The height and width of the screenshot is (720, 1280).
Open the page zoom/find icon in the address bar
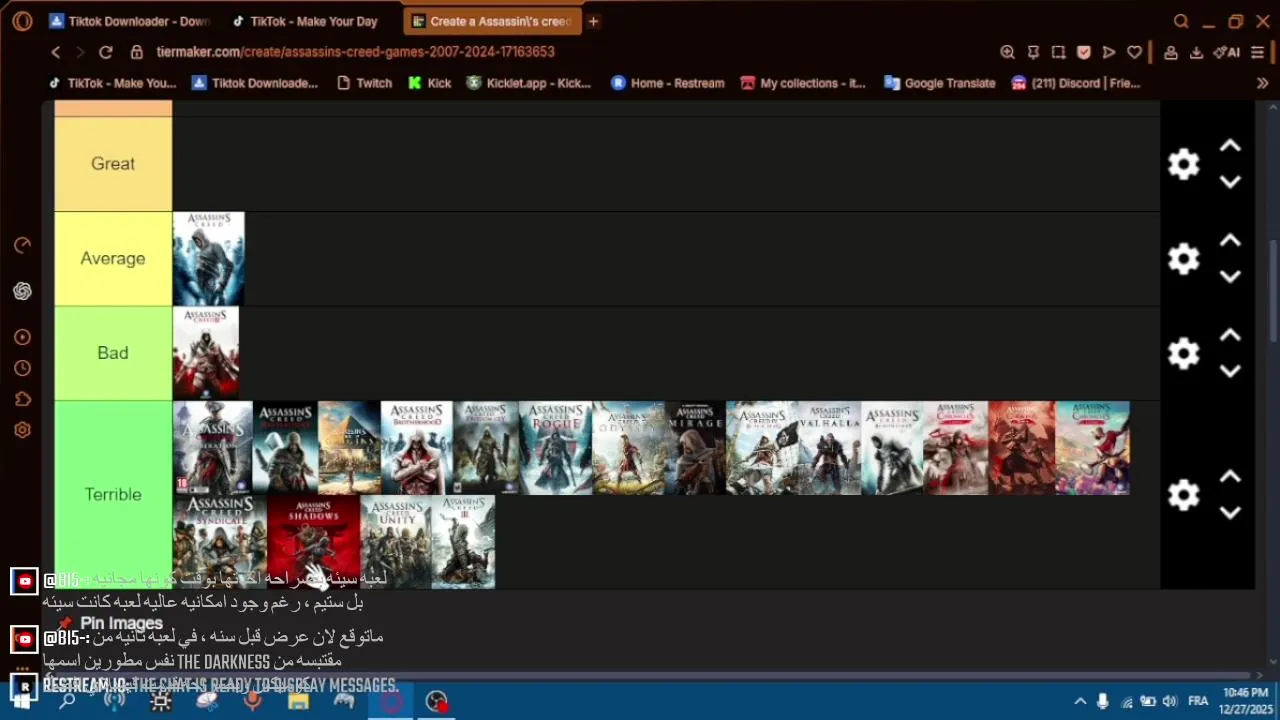click(1007, 52)
